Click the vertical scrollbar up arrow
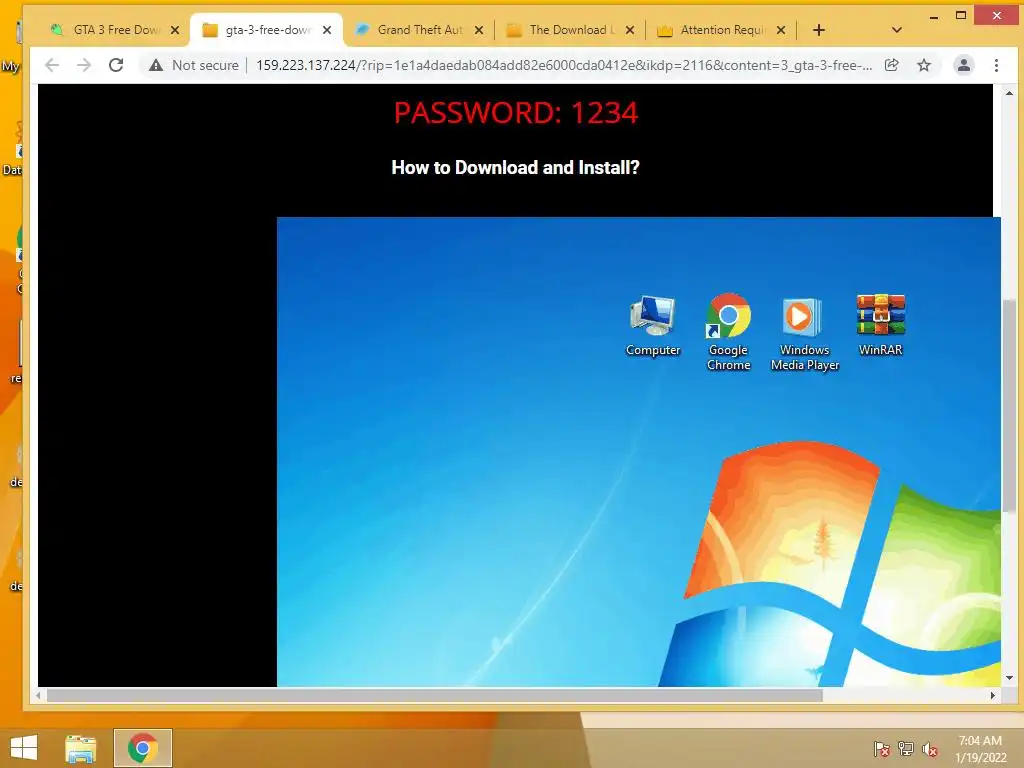Image resolution: width=1024 pixels, height=768 pixels. point(1009,93)
